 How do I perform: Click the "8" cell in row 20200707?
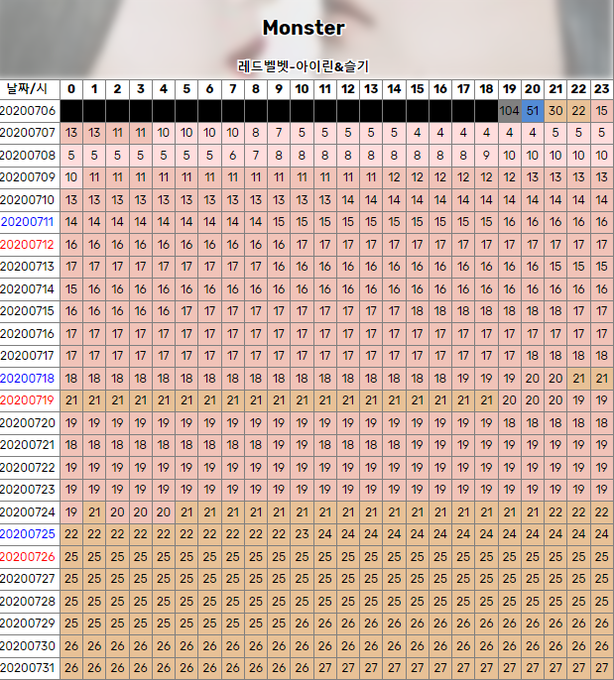tap(256, 133)
